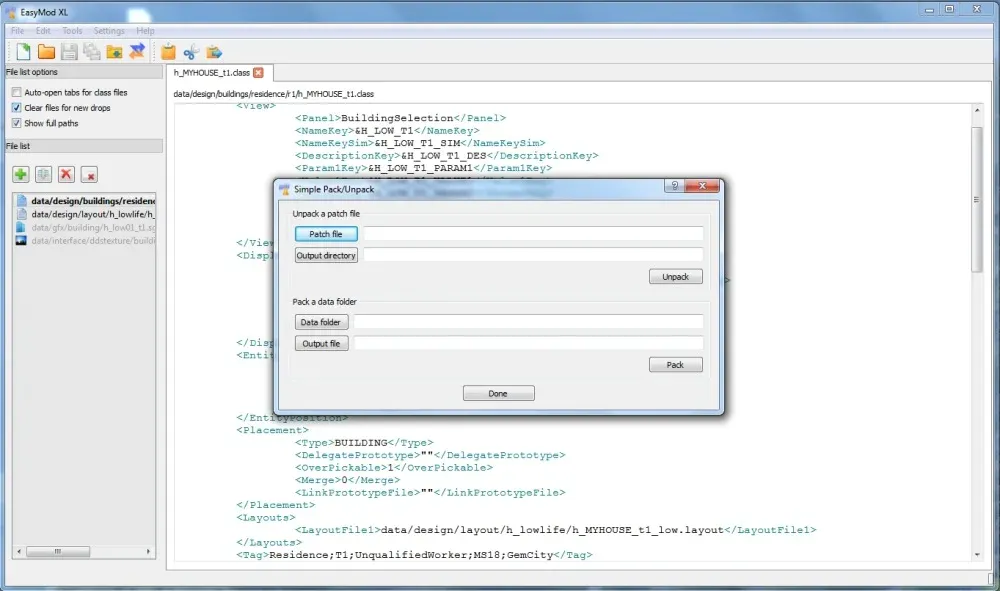
Task: Click the large red X remove icon
Action: [66, 175]
